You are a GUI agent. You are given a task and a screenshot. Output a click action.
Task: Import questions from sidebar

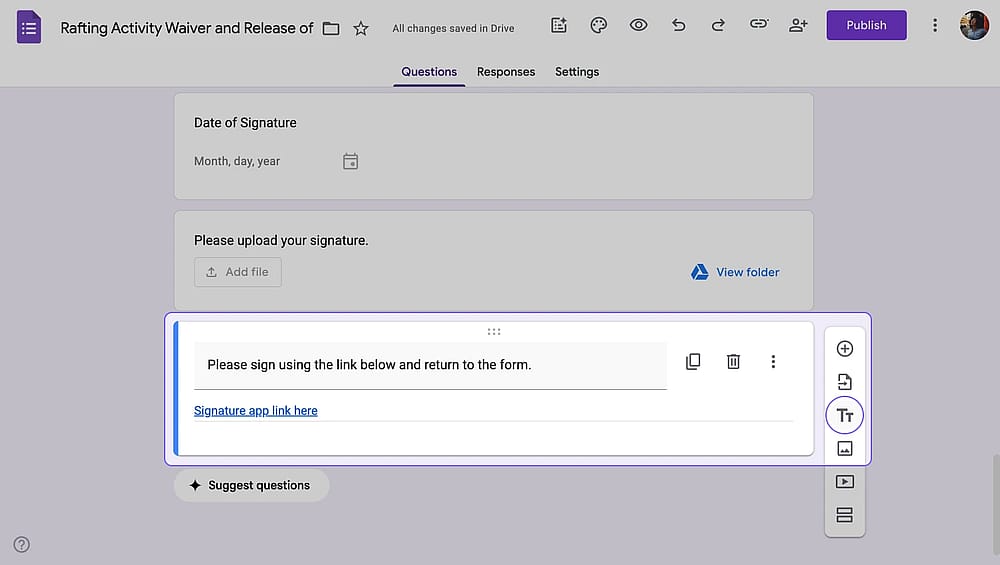pos(844,382)
